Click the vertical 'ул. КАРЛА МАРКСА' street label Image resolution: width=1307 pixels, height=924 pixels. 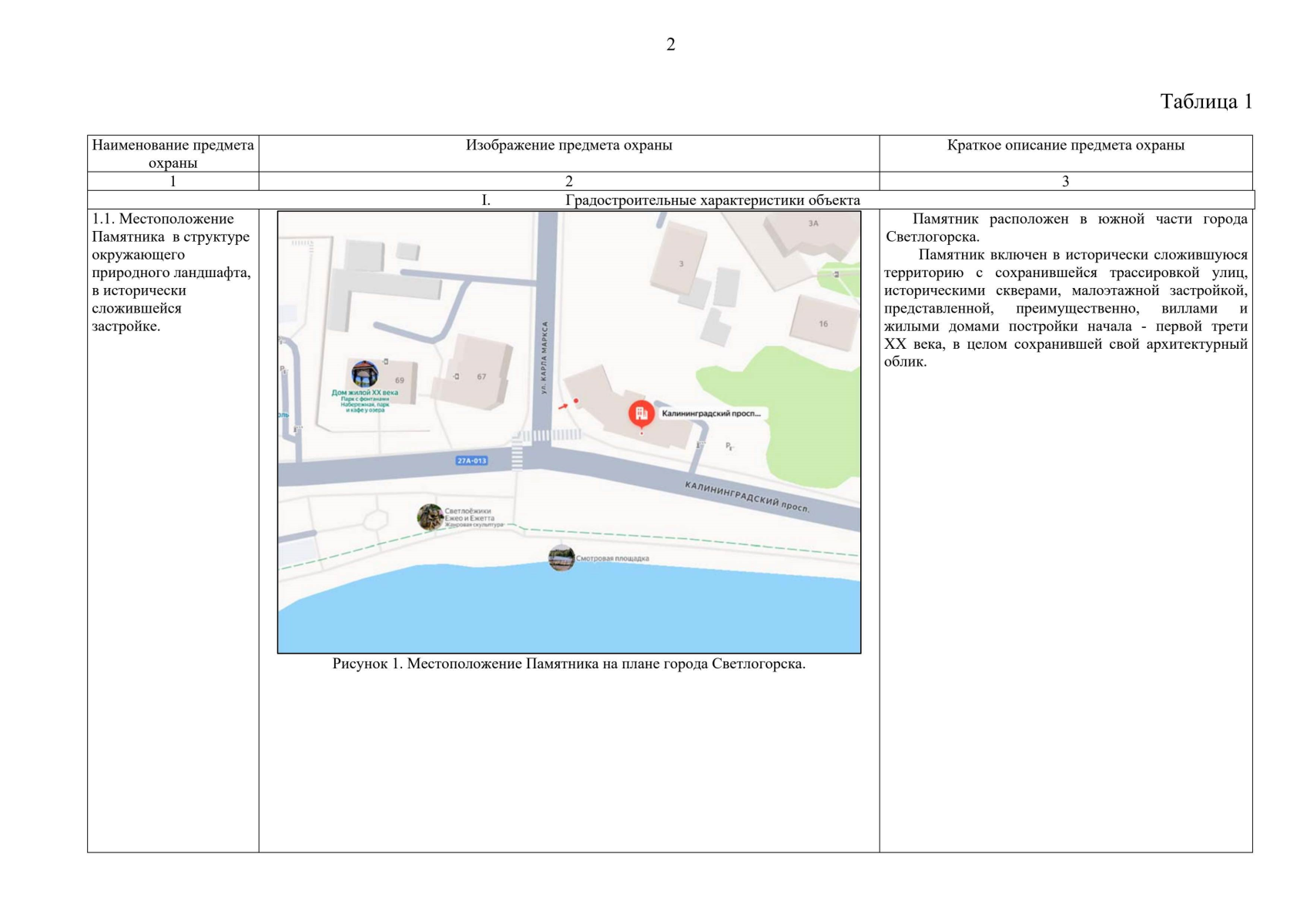(544, 358)
